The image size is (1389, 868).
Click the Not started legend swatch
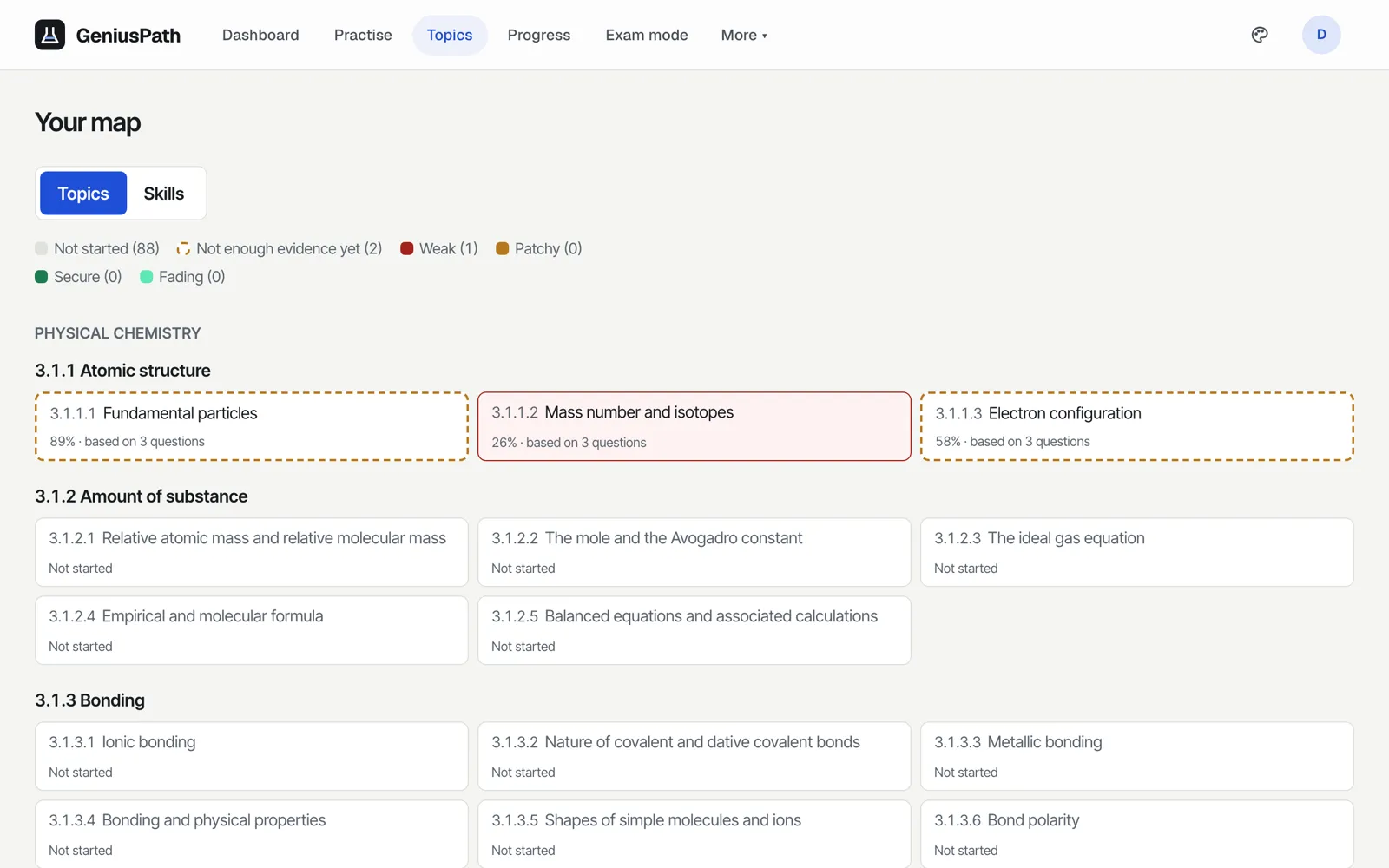pos(41,248)
